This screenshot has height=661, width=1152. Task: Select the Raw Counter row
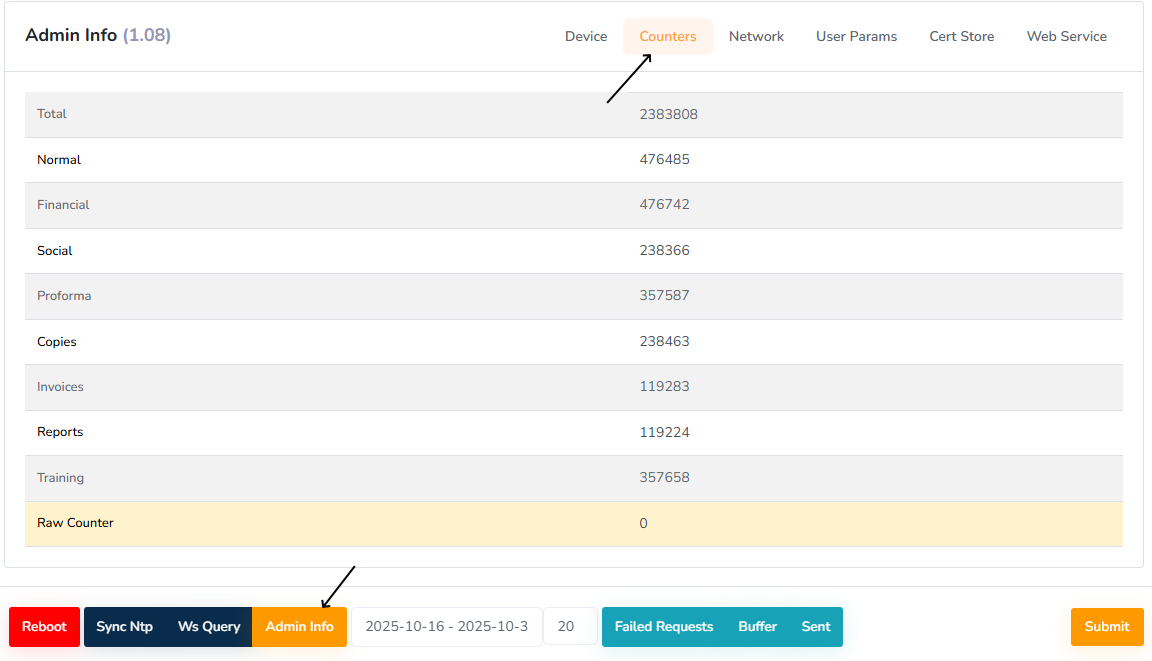pos(573,523)
